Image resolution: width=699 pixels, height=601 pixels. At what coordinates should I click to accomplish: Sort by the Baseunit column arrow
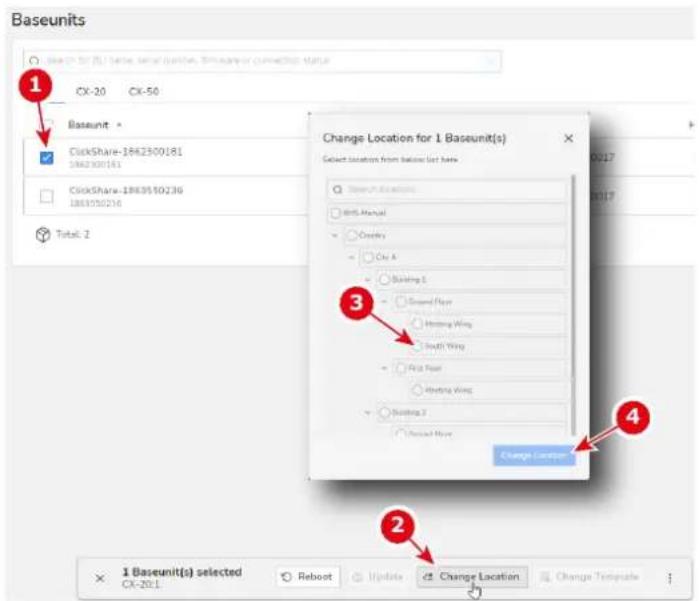[119, 125]
